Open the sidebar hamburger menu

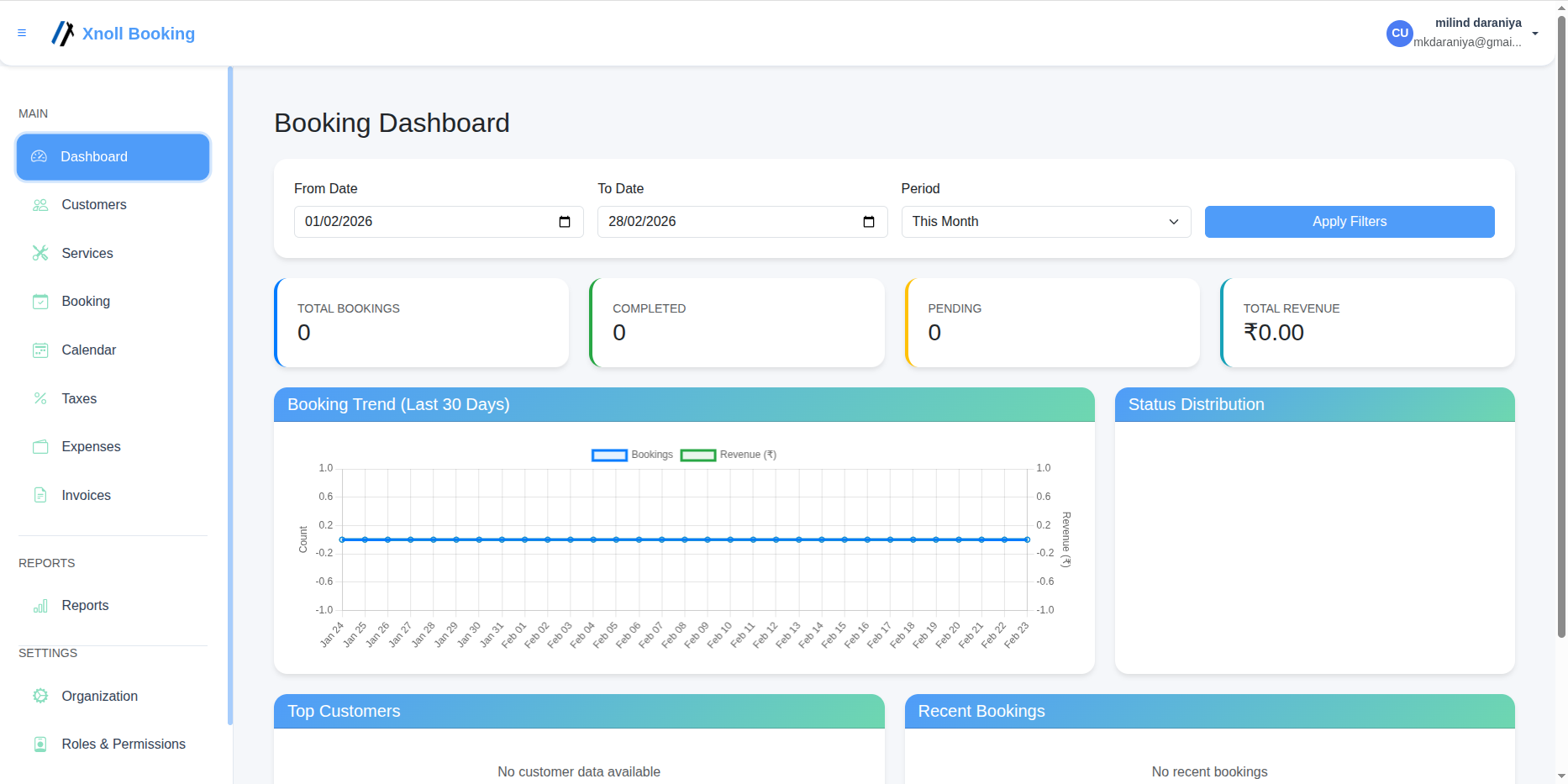click(22, 33)
